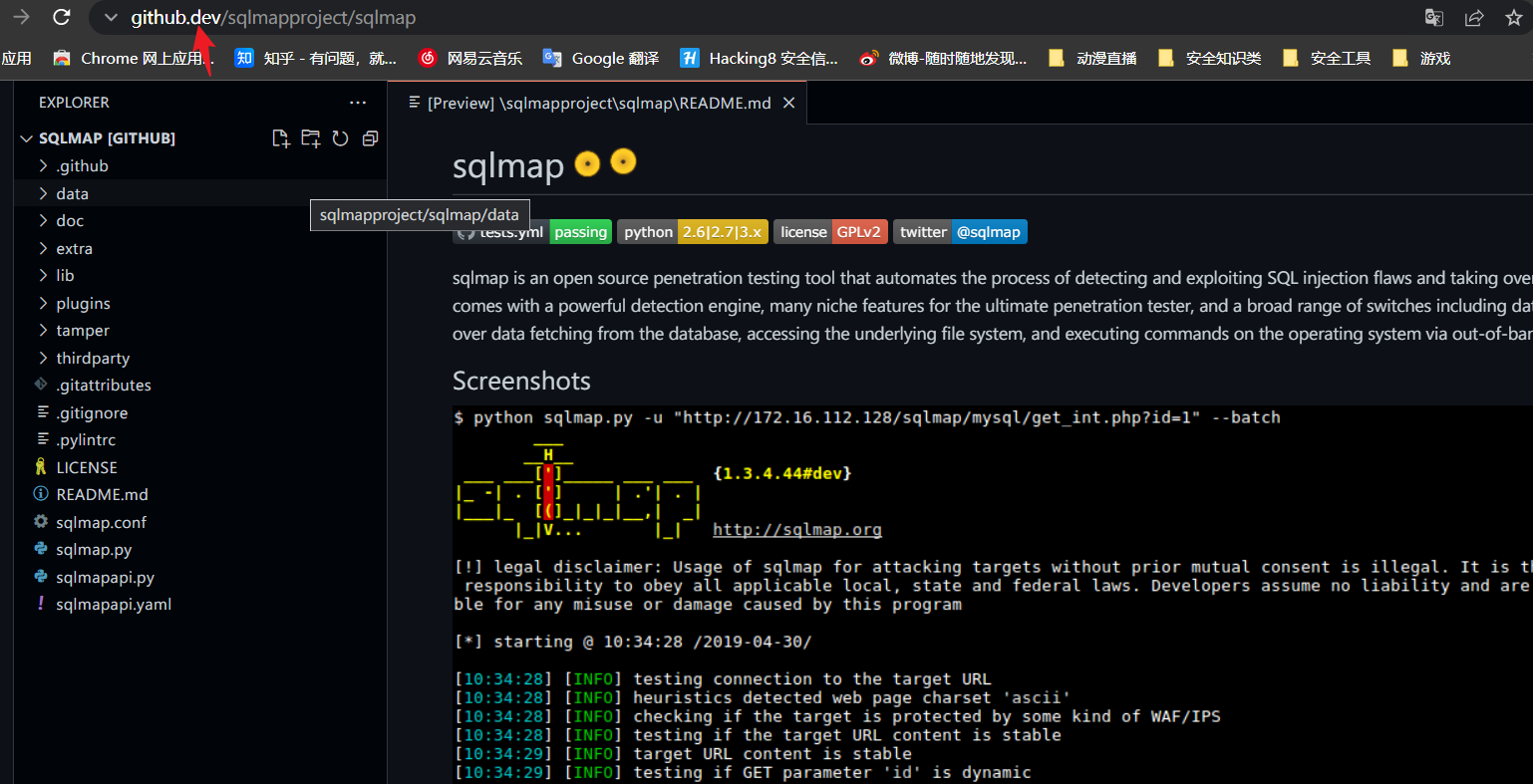Click the Screenshots heading
The image size is (1533, 784).
(521, 381)
